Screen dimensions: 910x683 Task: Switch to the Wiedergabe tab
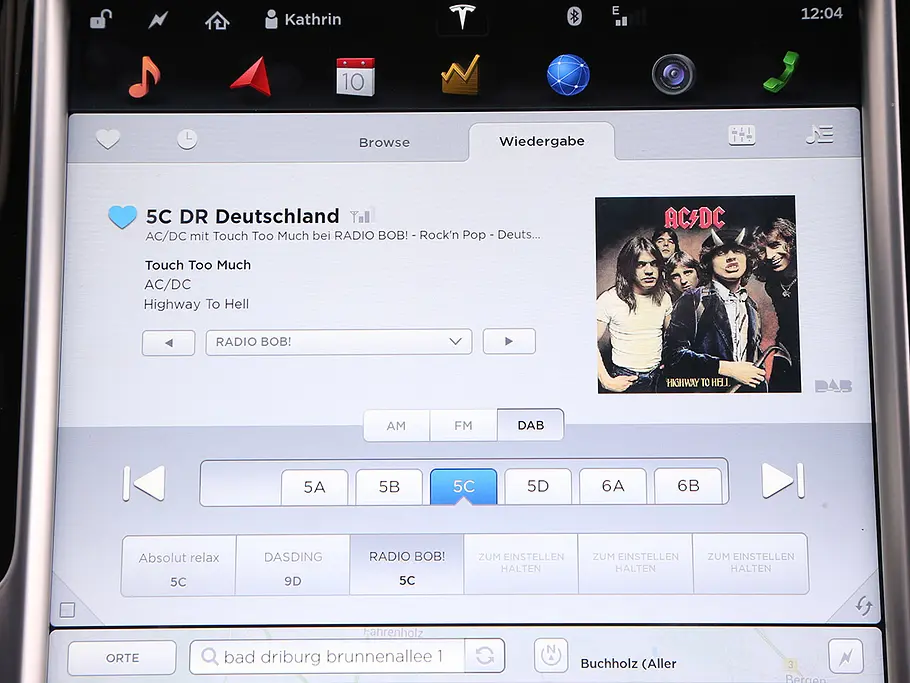click(x=541, y=141)
